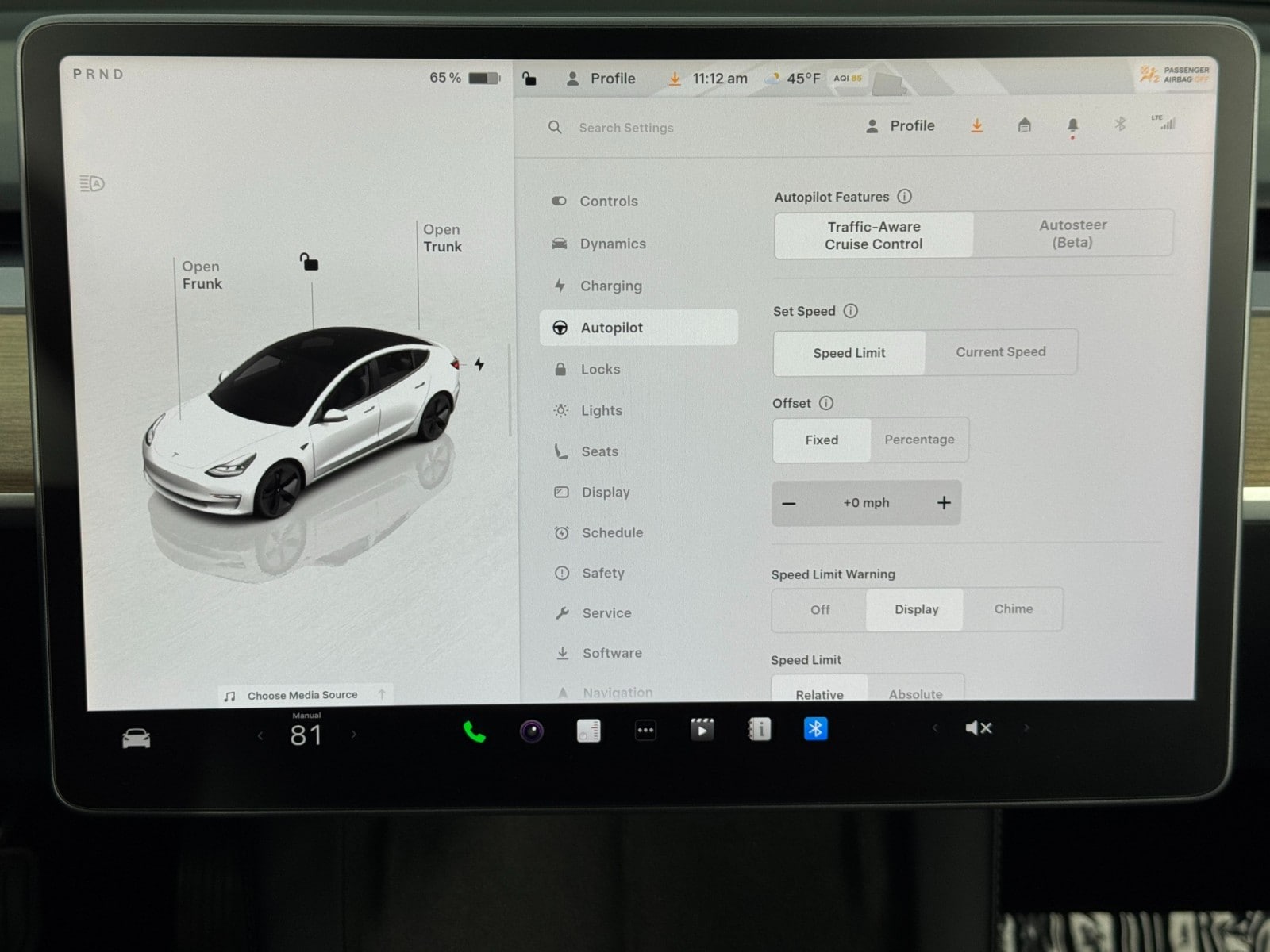Tap the HomeLink garage icon
The width and height of the screenshot is (1270, 952).
(1024, 125)
